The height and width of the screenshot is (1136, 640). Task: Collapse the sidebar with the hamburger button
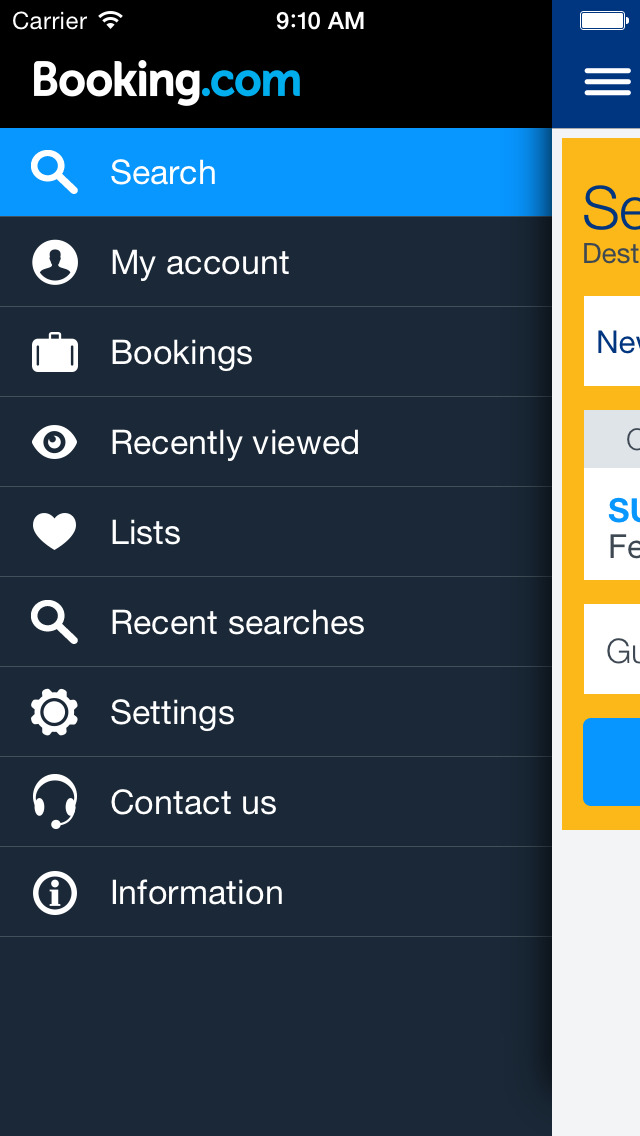click(x=607, y=81)
